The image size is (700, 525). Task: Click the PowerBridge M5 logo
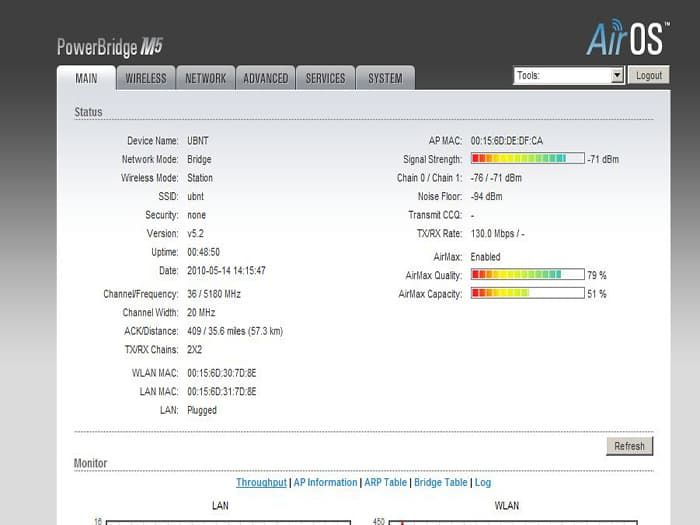pyautogui.click(x=110, y=47)
